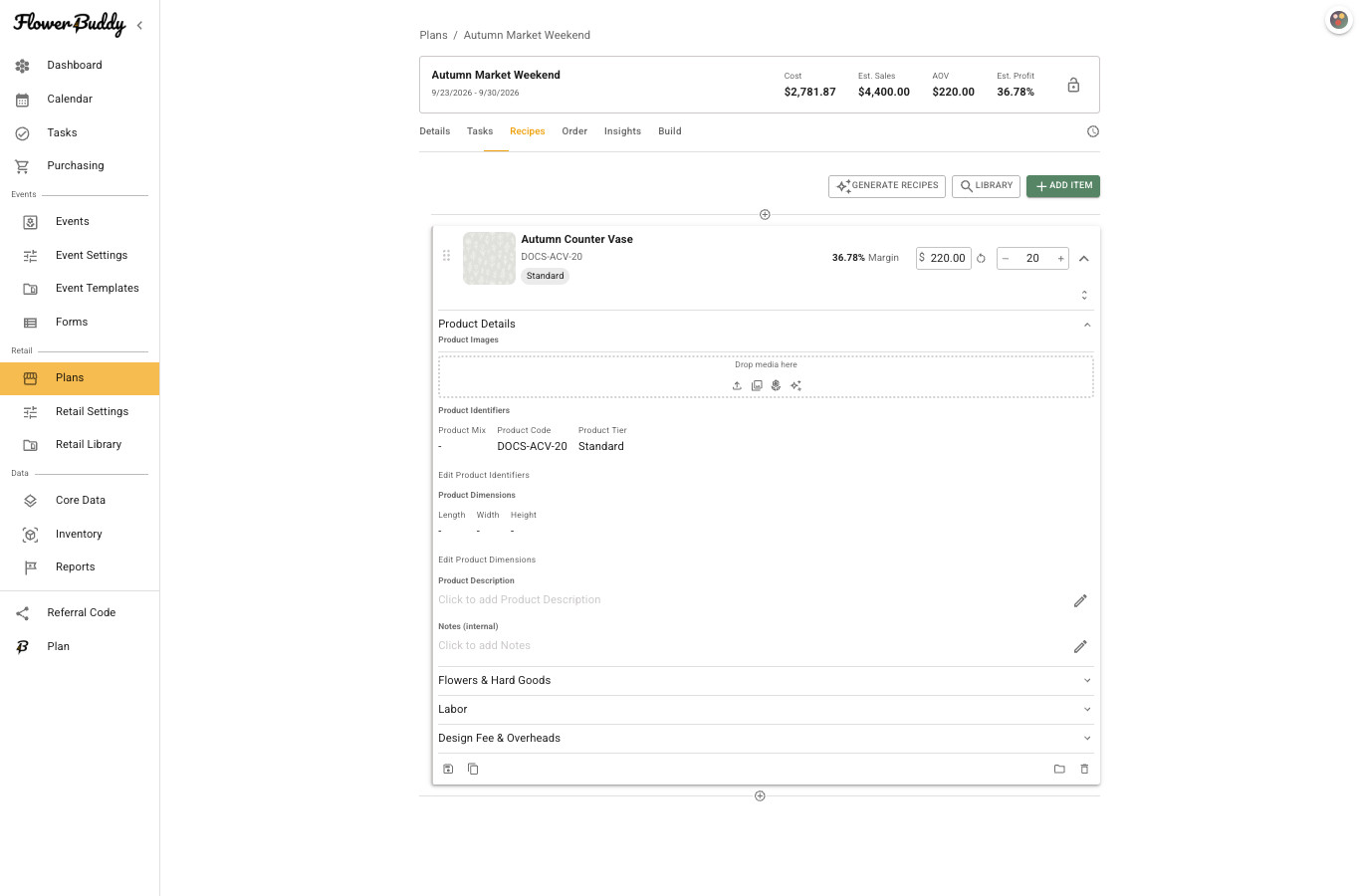1359x896 pixels.
Task: Switch to the Tasks tab
Action: [x=480, y=131]
